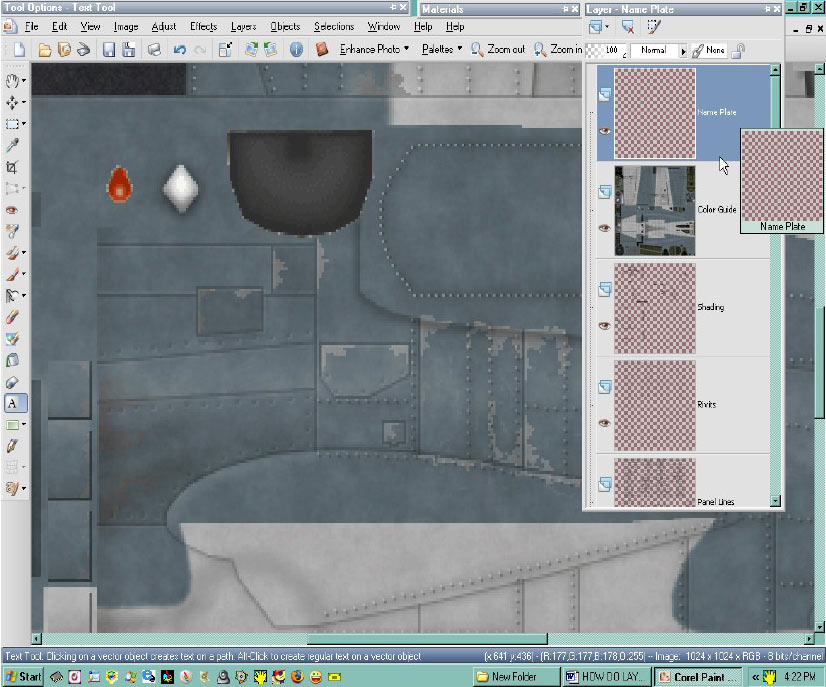Open the Effects menu
This screenshot has width=826, height=687.
[203, 26]
